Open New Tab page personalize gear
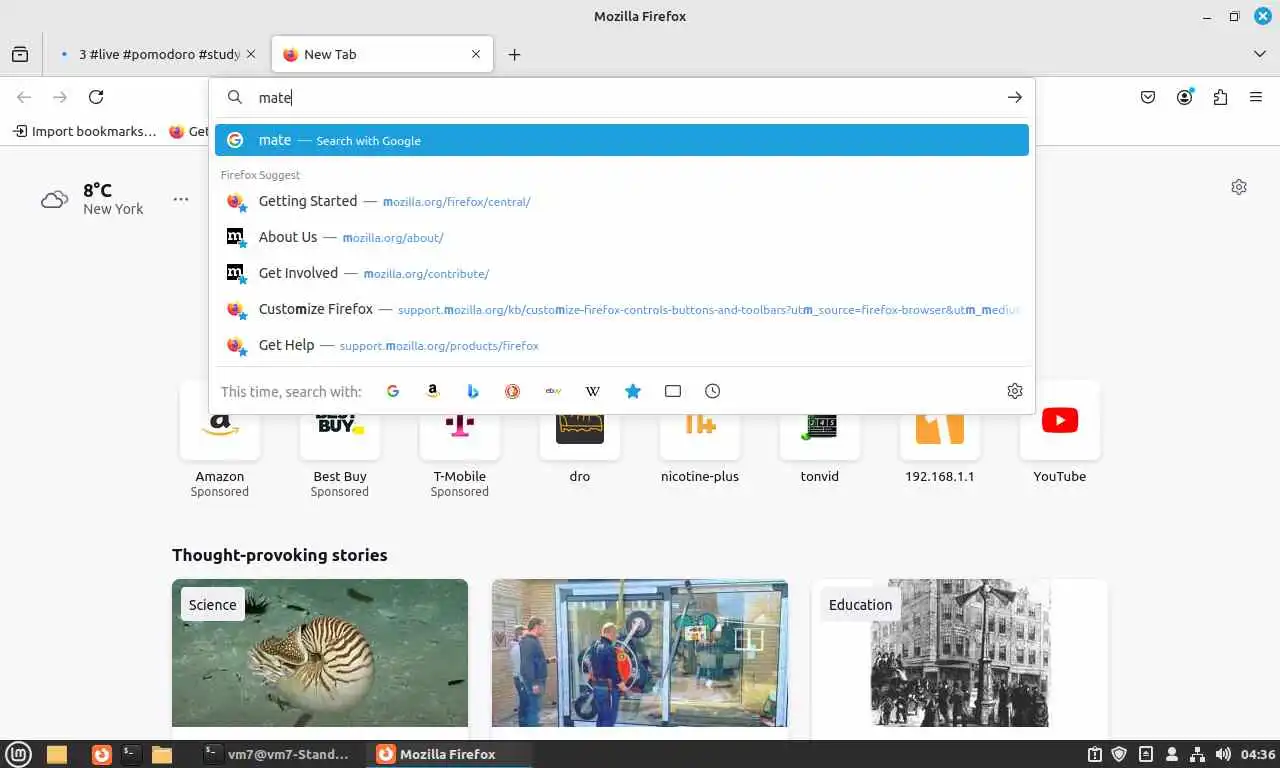 [x=1239, y=187]
